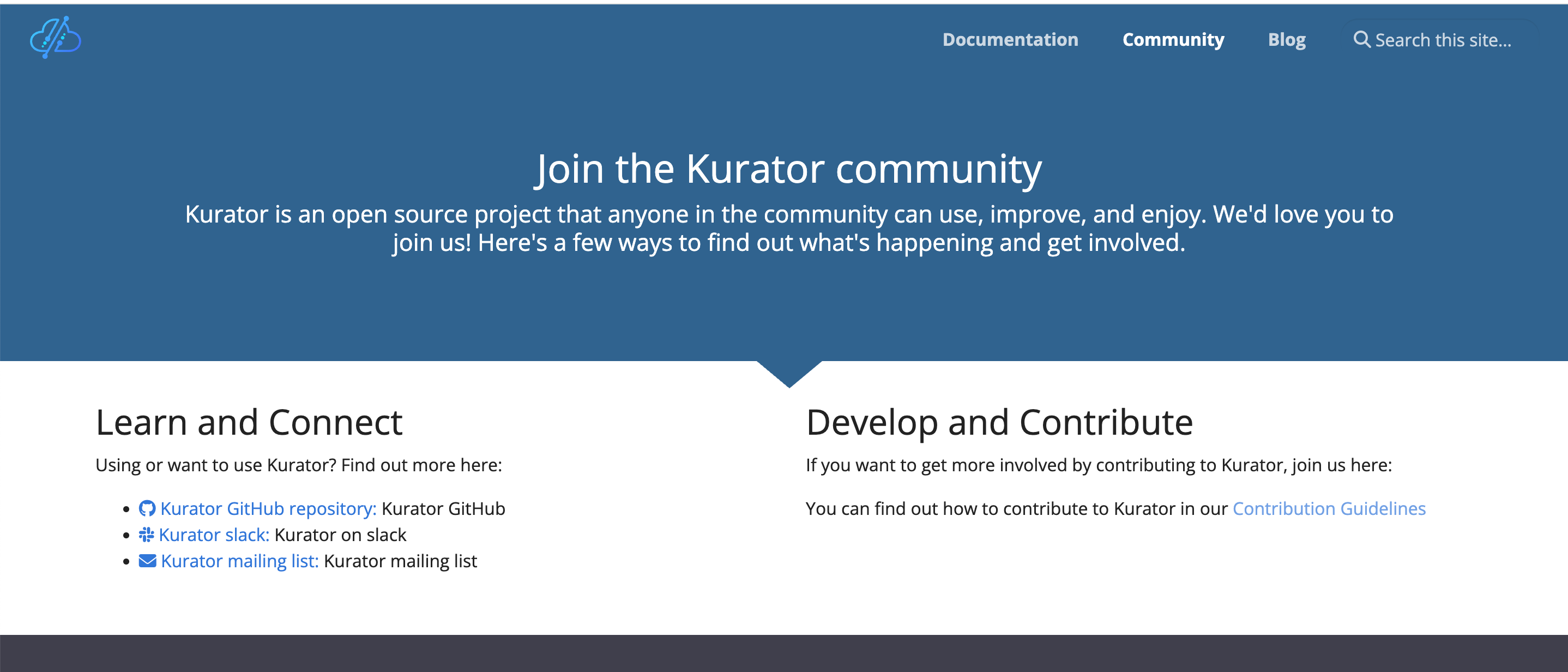
Task: Open the Documentation menu item
Action: [1010, 40]
